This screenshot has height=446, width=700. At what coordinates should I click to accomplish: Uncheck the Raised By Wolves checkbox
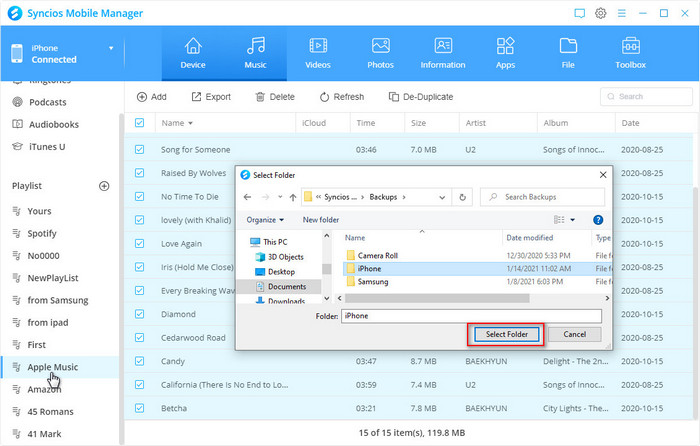coord(139,173)
